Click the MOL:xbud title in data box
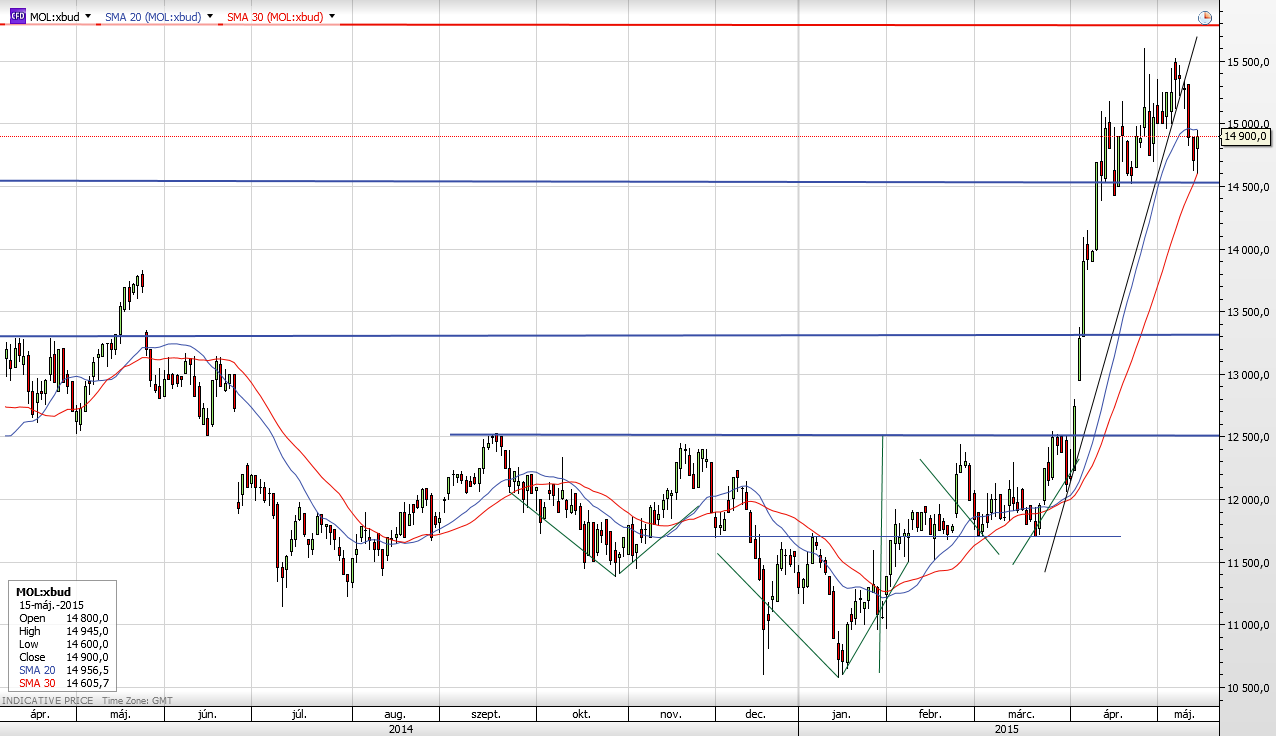The image size is (1276, 736). point(44,592)
